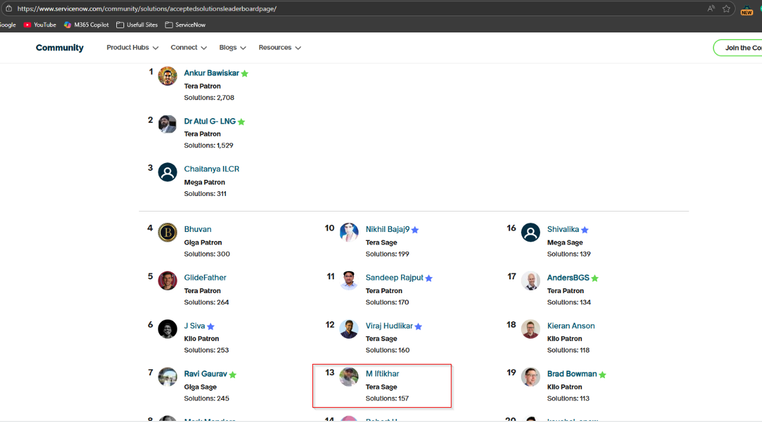Screen dimensions: 762x422
Task: Expand the Resources dropdown
Action: pos(279,48)
